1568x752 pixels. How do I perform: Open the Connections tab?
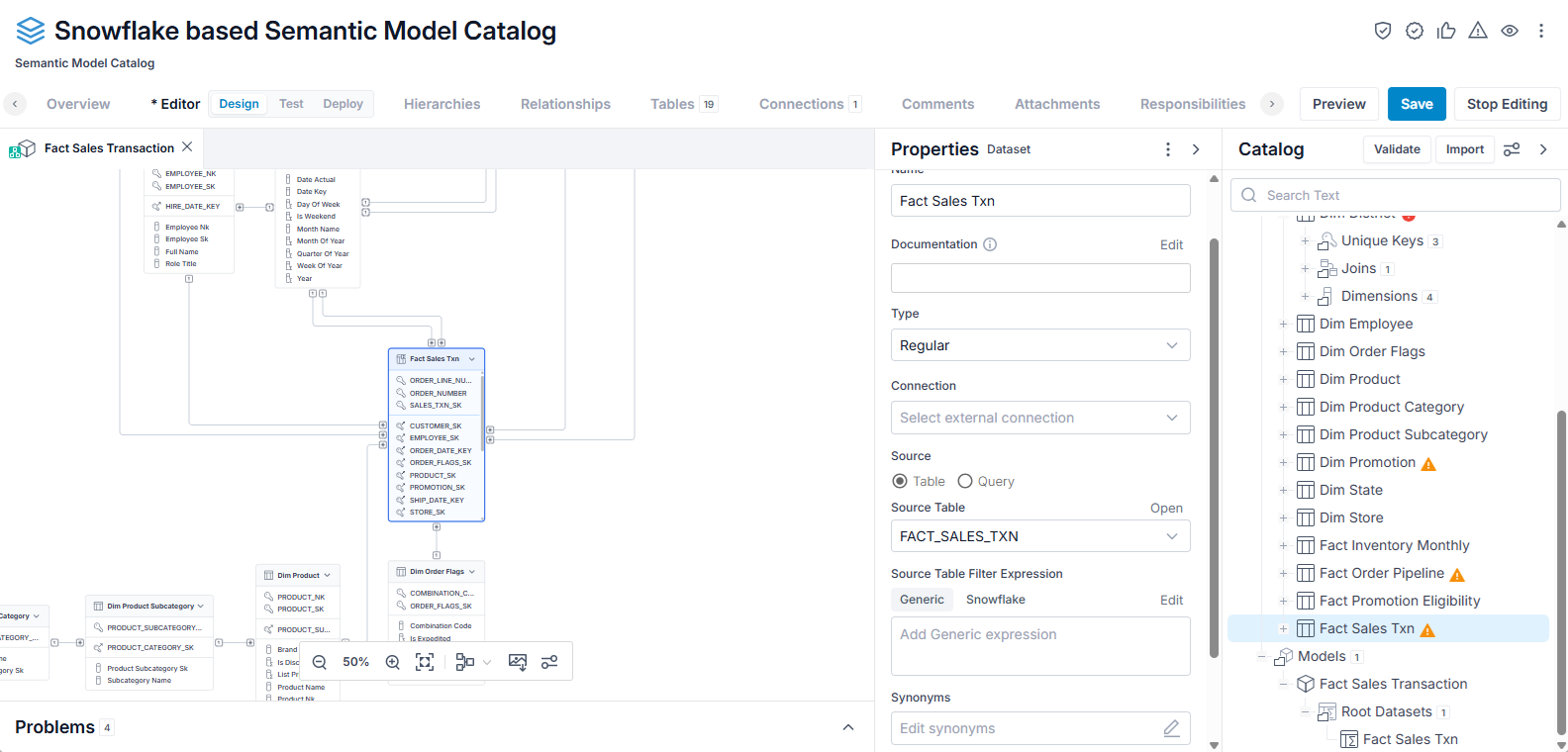coord(810,104)
